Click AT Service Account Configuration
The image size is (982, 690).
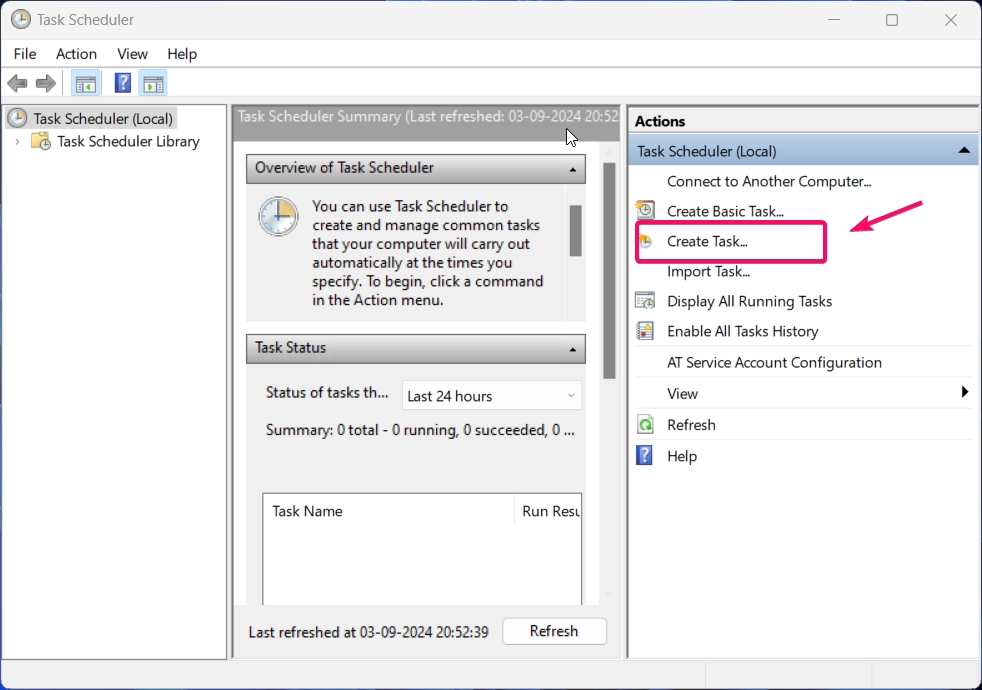pyautogui.click(x=774, y=363)
